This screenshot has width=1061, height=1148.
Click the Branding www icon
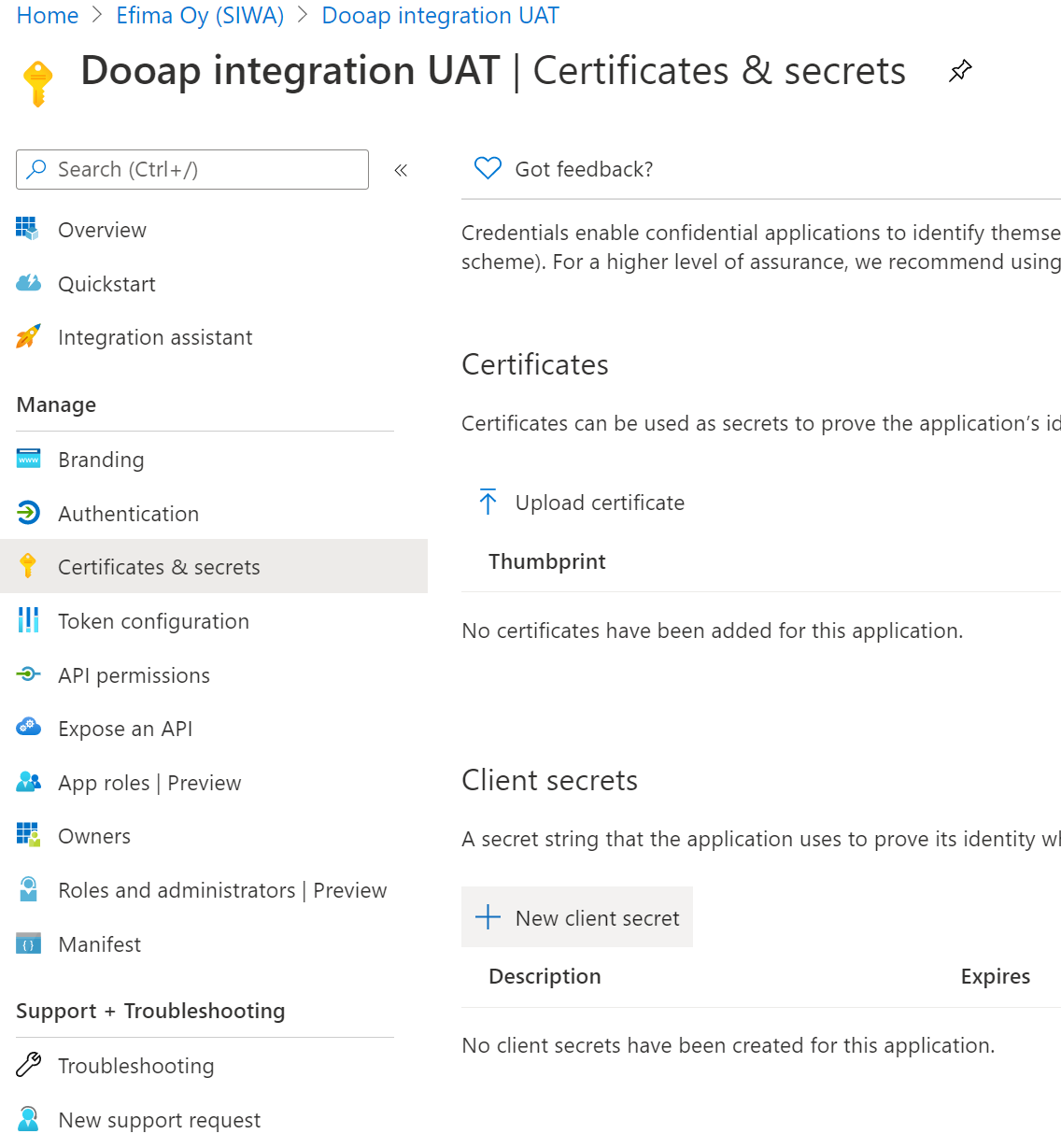(x=28, y=459)
